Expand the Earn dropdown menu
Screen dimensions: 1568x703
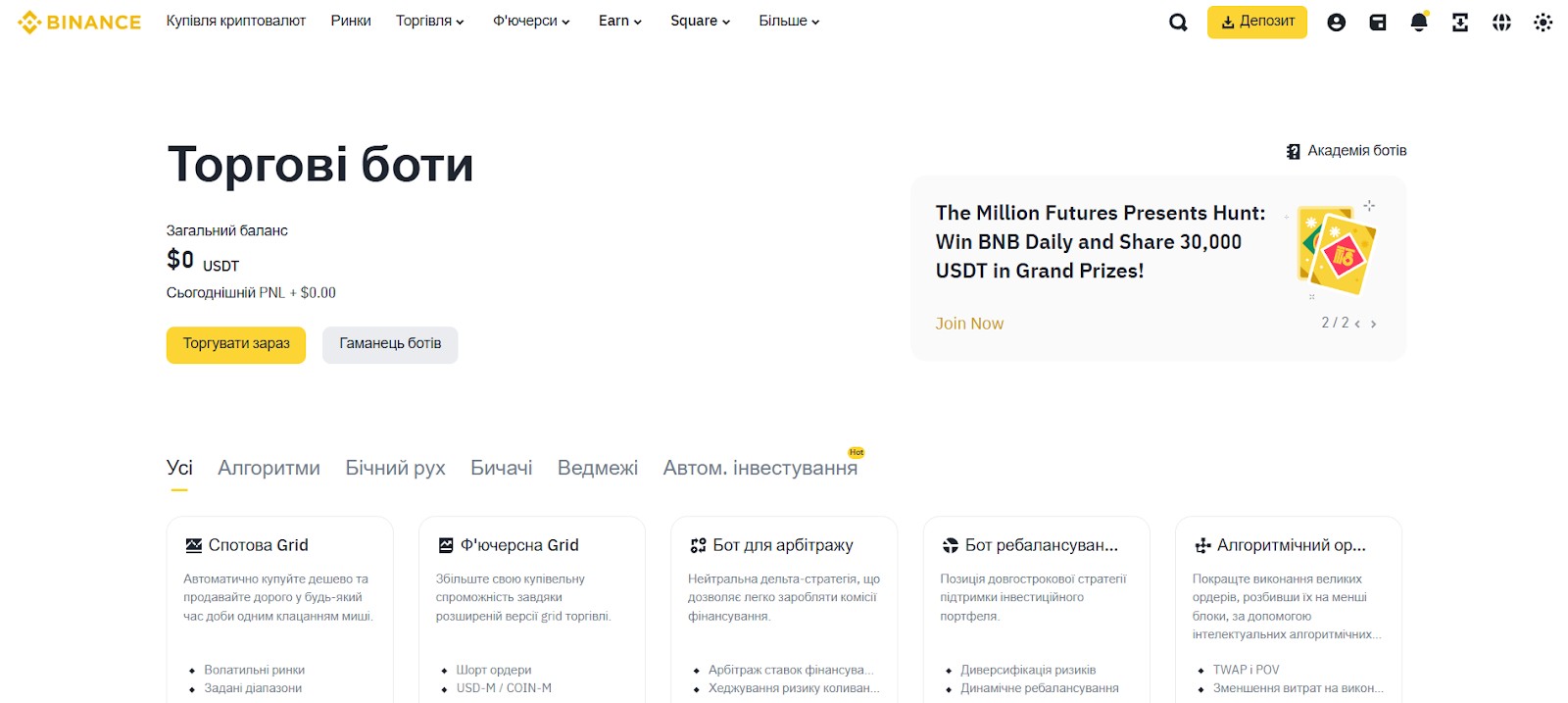pyautogui.click(x=620, y=21)
